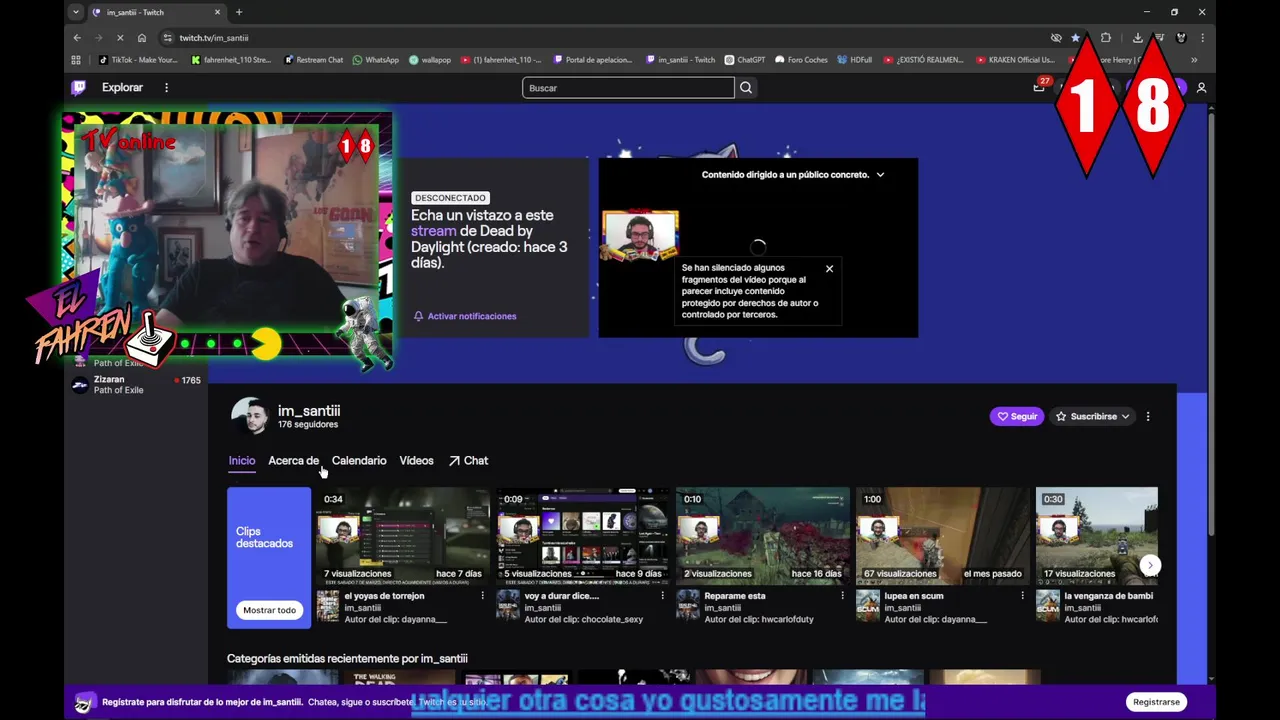Screen dimensions: 1280x720
Task: Open the Twitch notifications inbox icon
Action: (1039, 88)
